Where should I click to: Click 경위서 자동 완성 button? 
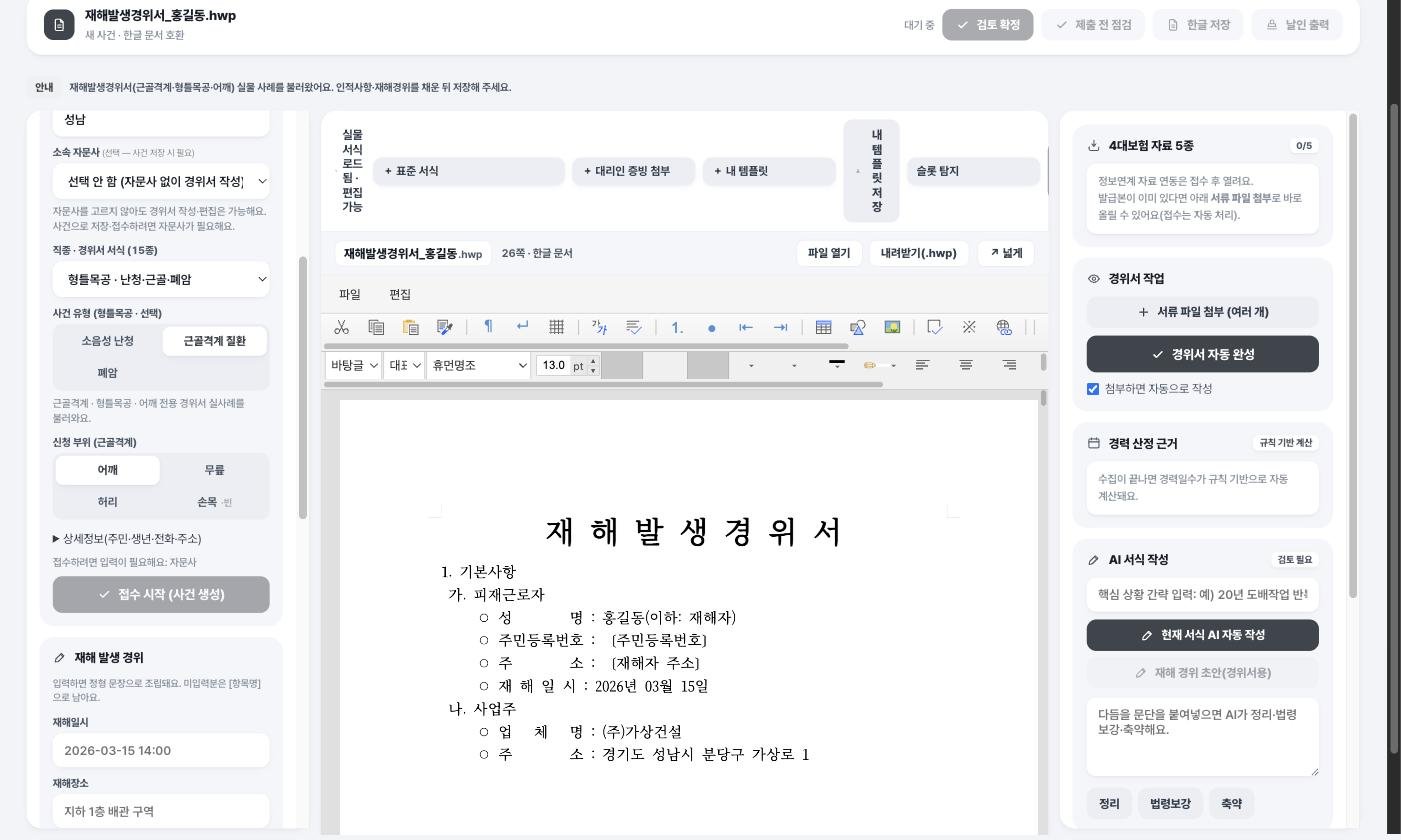[1203, 354]
